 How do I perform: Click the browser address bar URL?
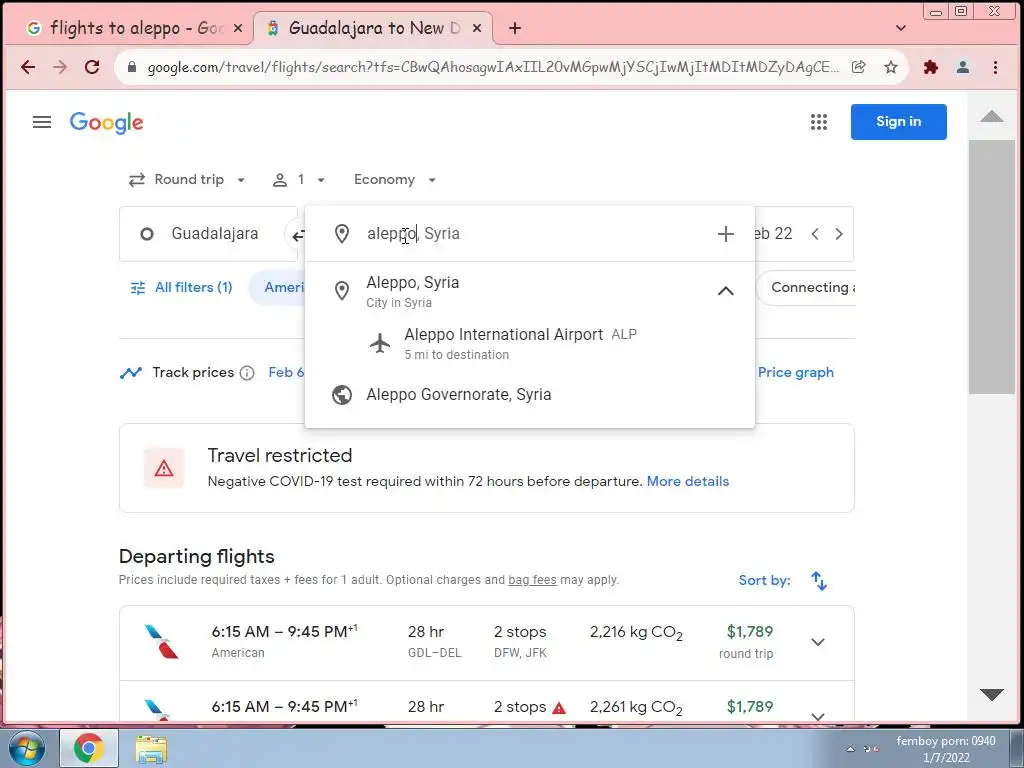pos(493,67)
